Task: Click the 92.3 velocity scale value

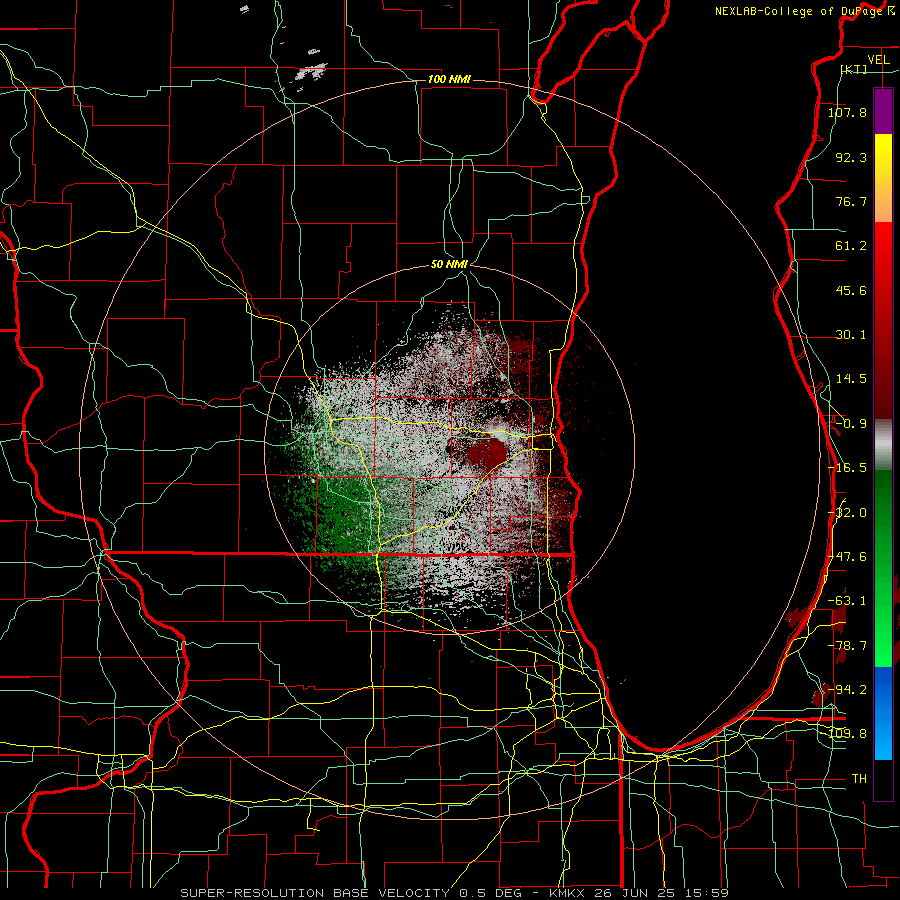Action: tap(851, 157)
